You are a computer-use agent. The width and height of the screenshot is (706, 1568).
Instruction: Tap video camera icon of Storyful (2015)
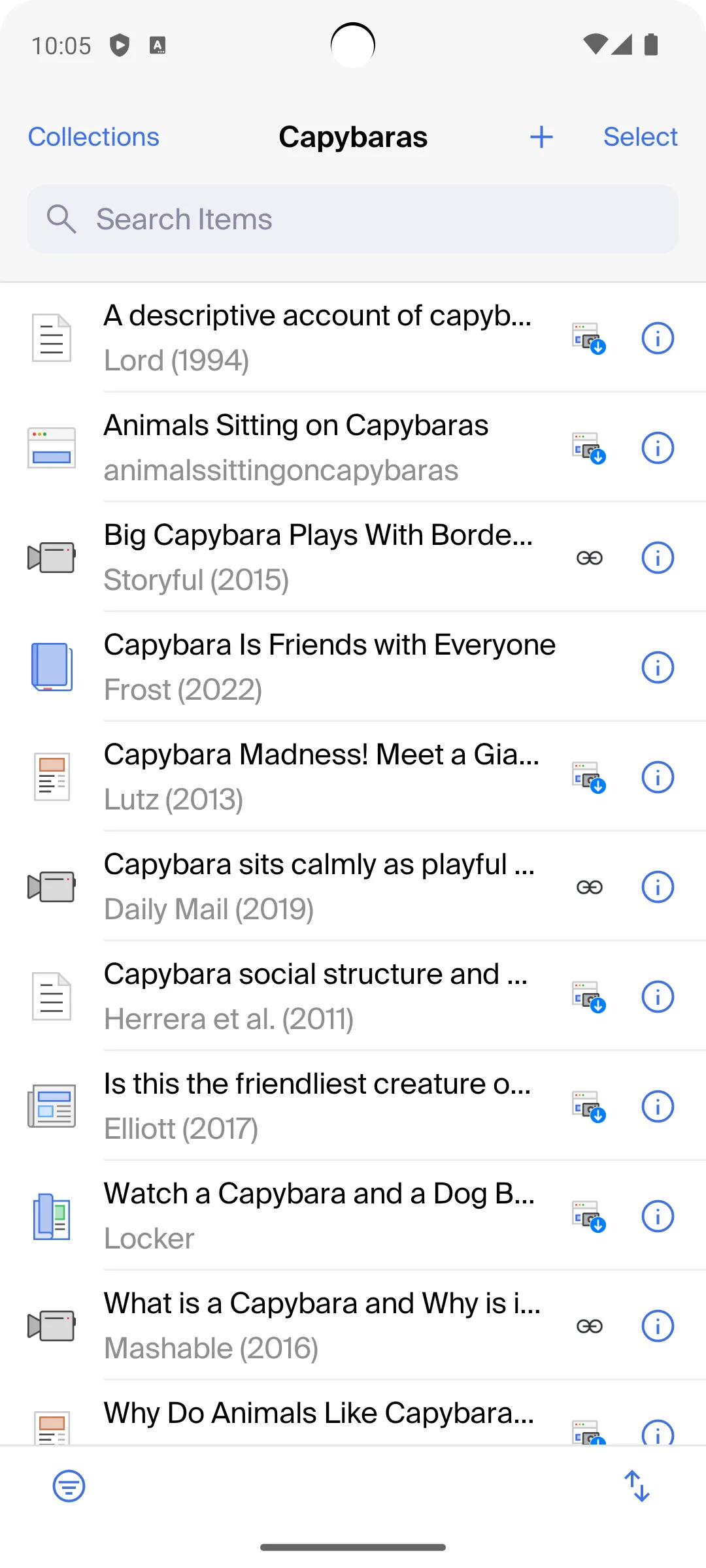52,558
